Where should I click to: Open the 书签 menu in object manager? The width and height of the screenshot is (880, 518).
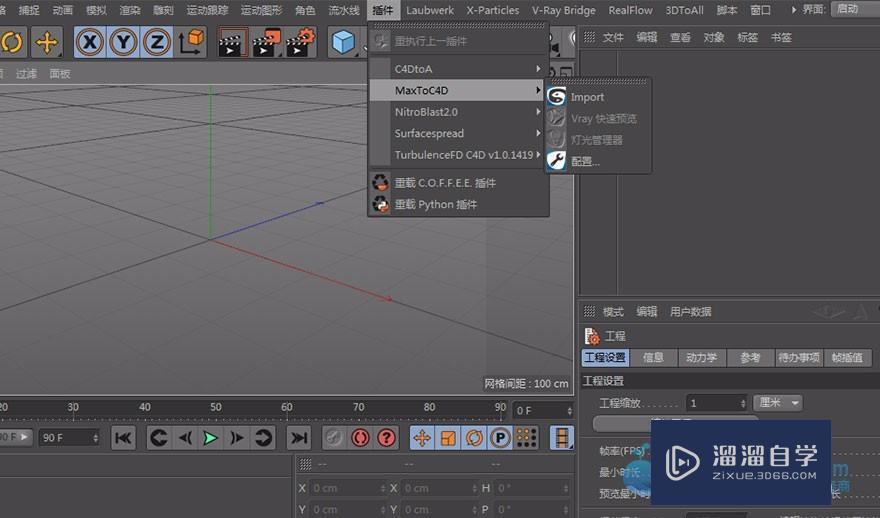[781, 38]
